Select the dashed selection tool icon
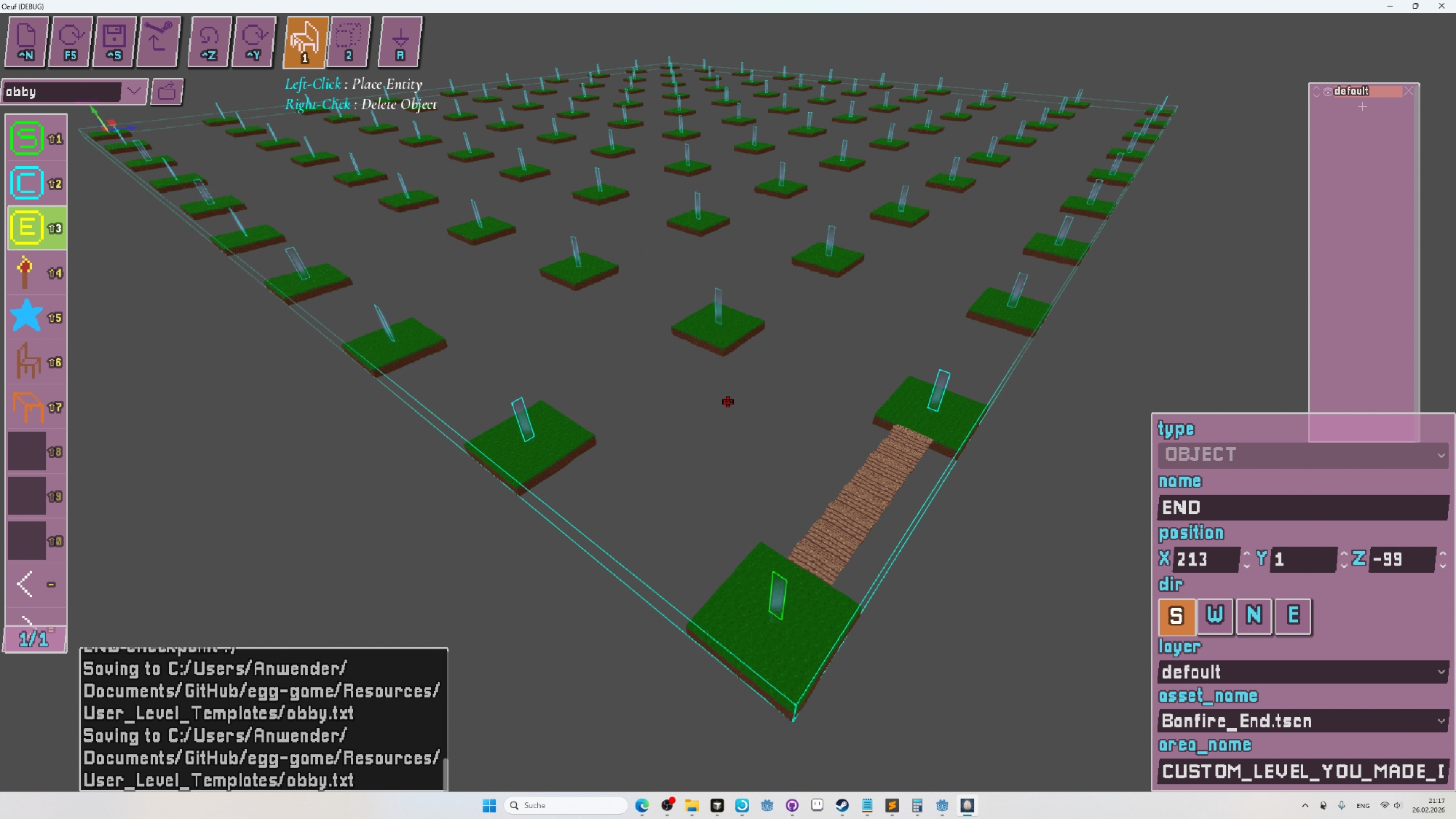 coord(349,41)
